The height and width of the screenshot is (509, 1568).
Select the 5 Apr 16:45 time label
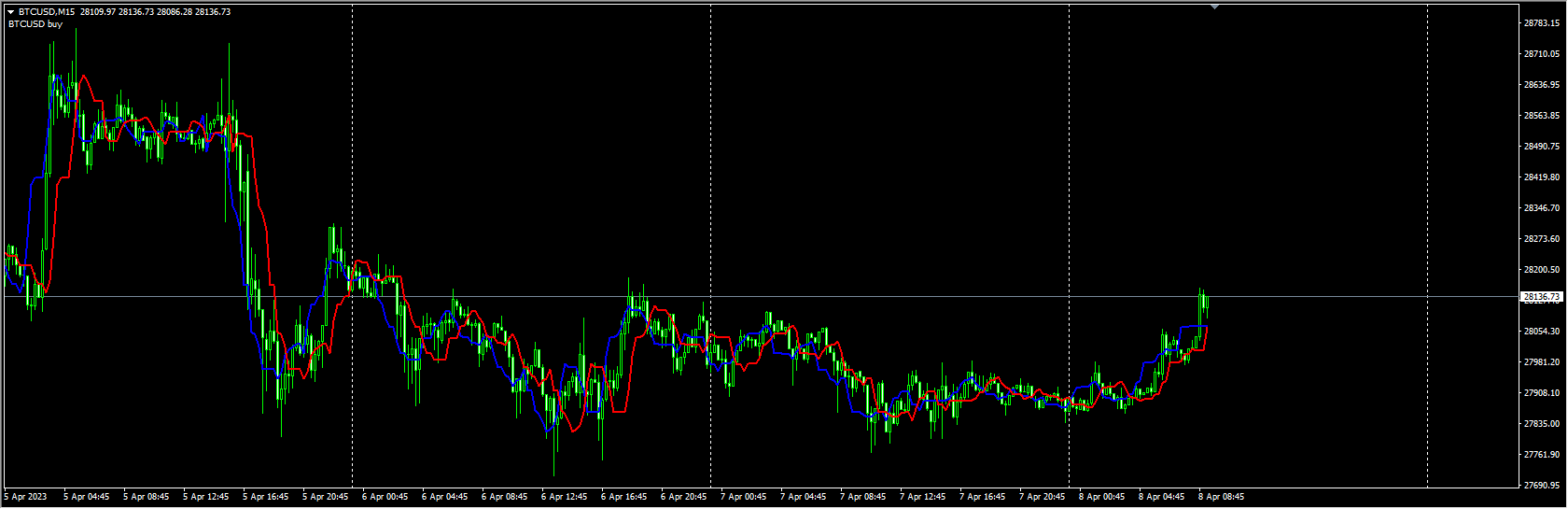click(x=265, y=497)
